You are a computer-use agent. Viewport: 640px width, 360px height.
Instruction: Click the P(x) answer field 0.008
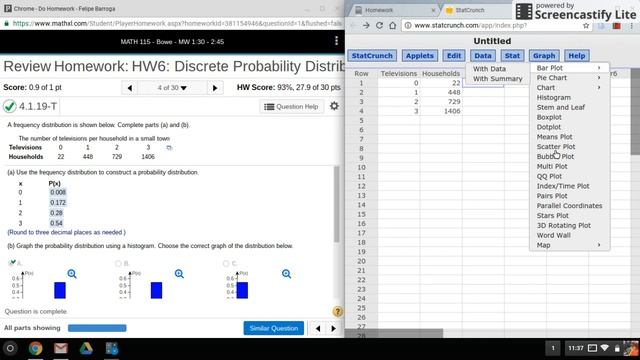(x=58, y=192)
